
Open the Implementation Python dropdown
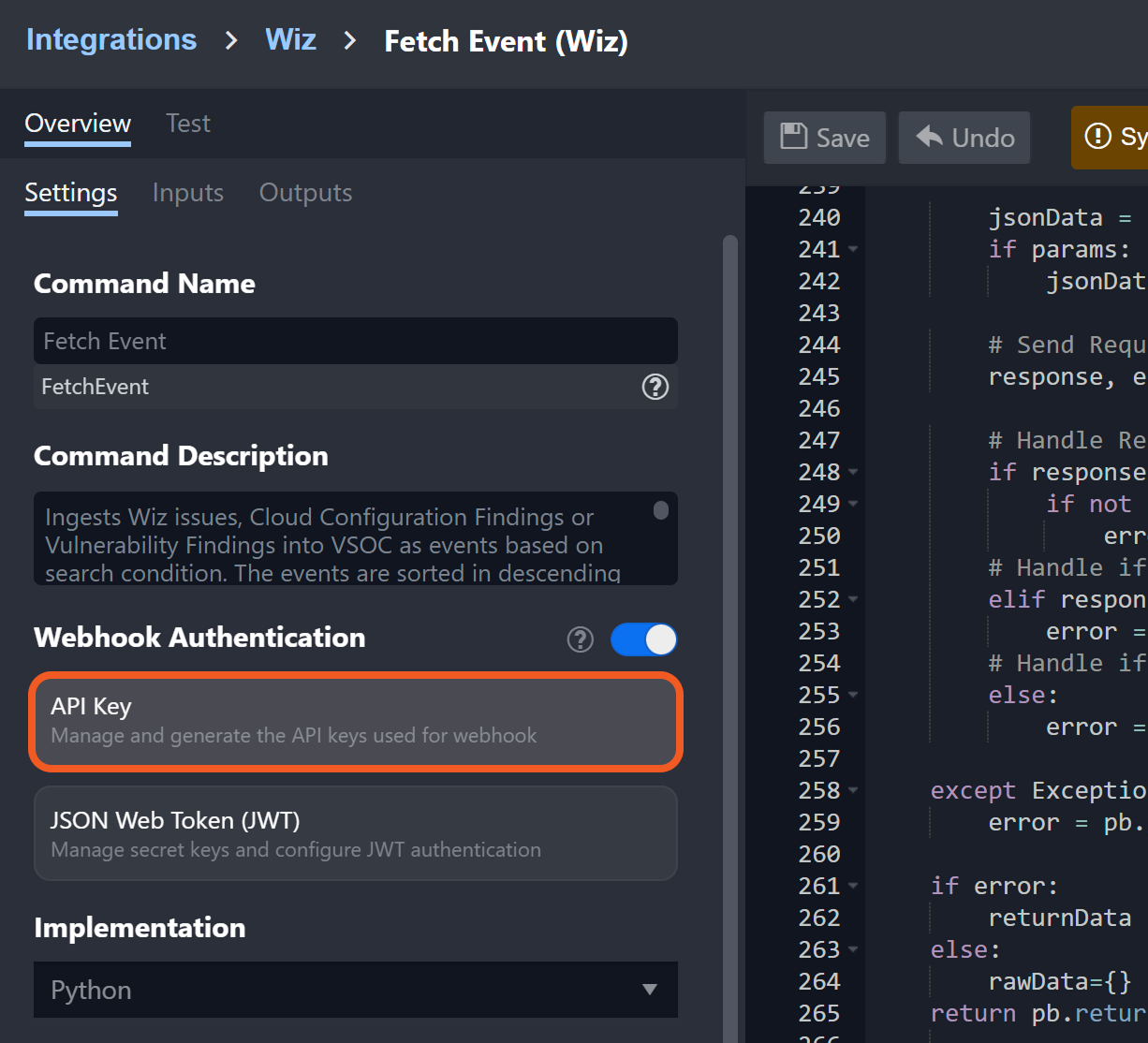(356, 990)
